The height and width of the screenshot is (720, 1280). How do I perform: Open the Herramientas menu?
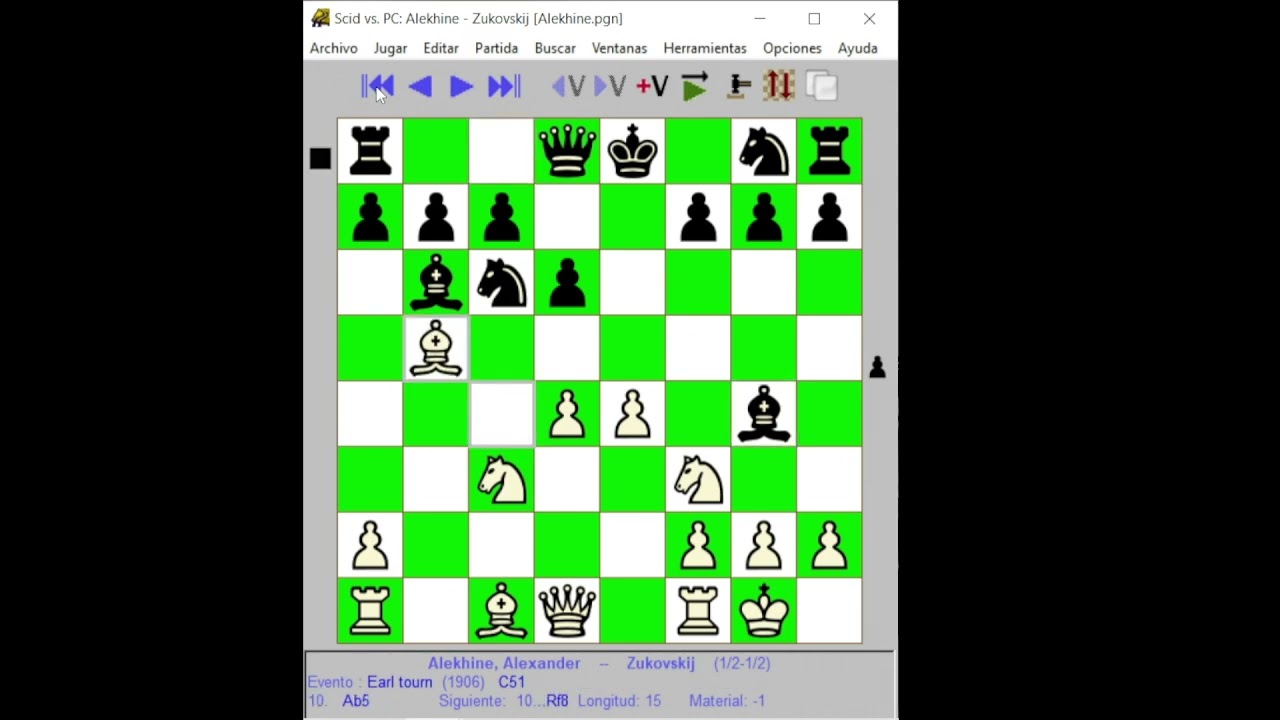pos(705,48)
